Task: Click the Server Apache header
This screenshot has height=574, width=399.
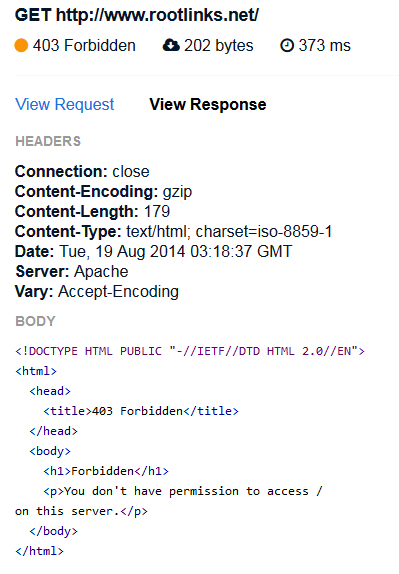Action: pyautogui.click(x=72, y=272)
